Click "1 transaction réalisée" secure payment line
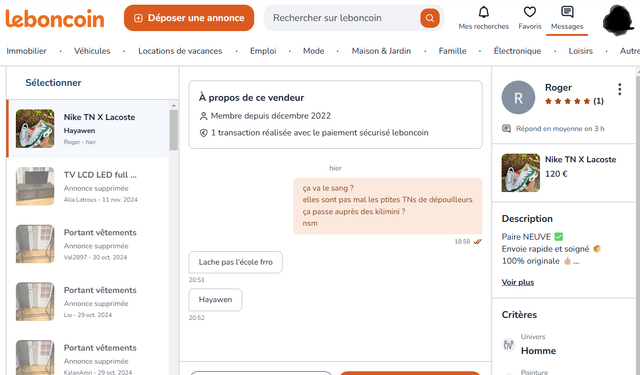 point(320,133)
